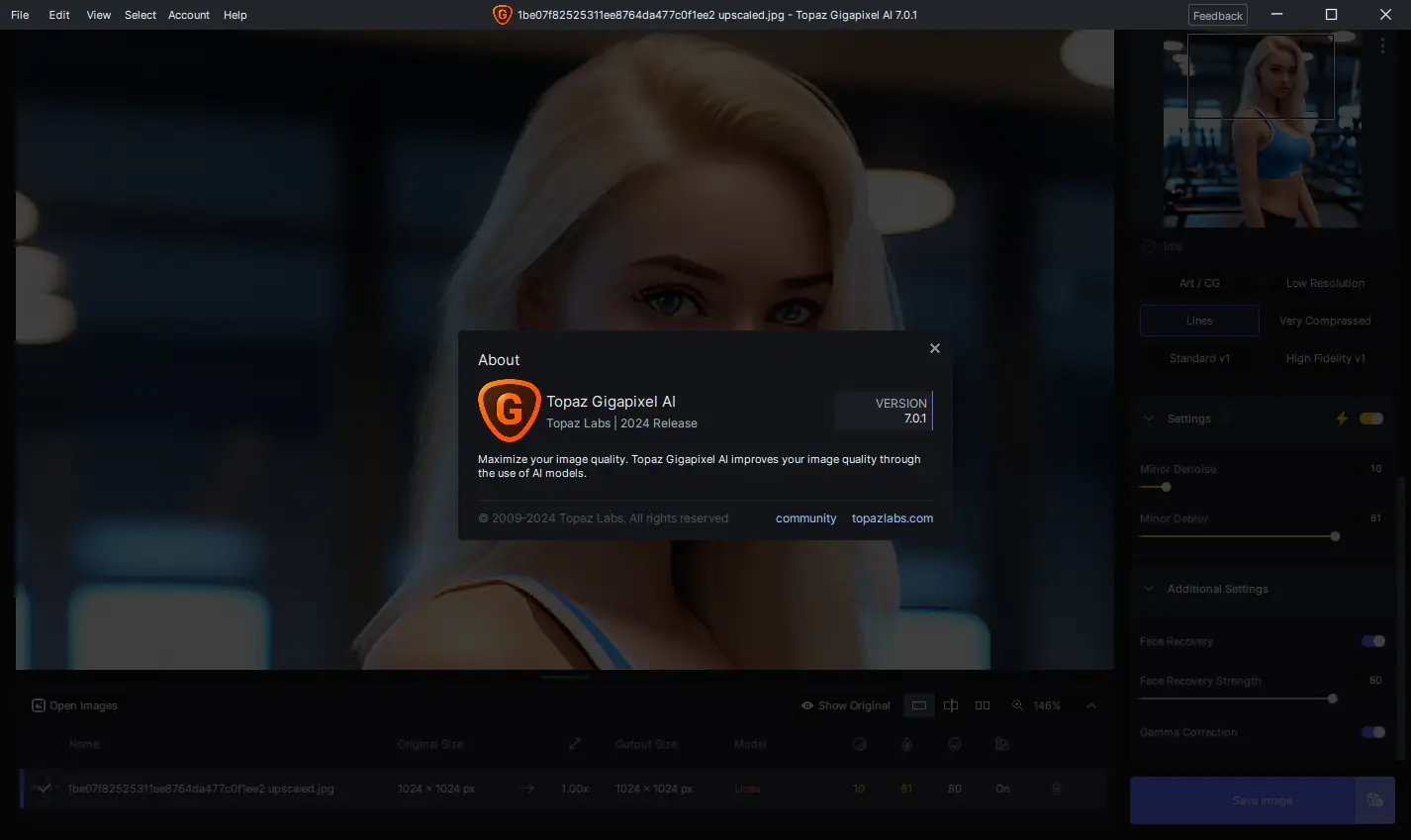Click the Feedback button
The image size is (1411, 840).
pyautogui.click(x=1218, y=15)
